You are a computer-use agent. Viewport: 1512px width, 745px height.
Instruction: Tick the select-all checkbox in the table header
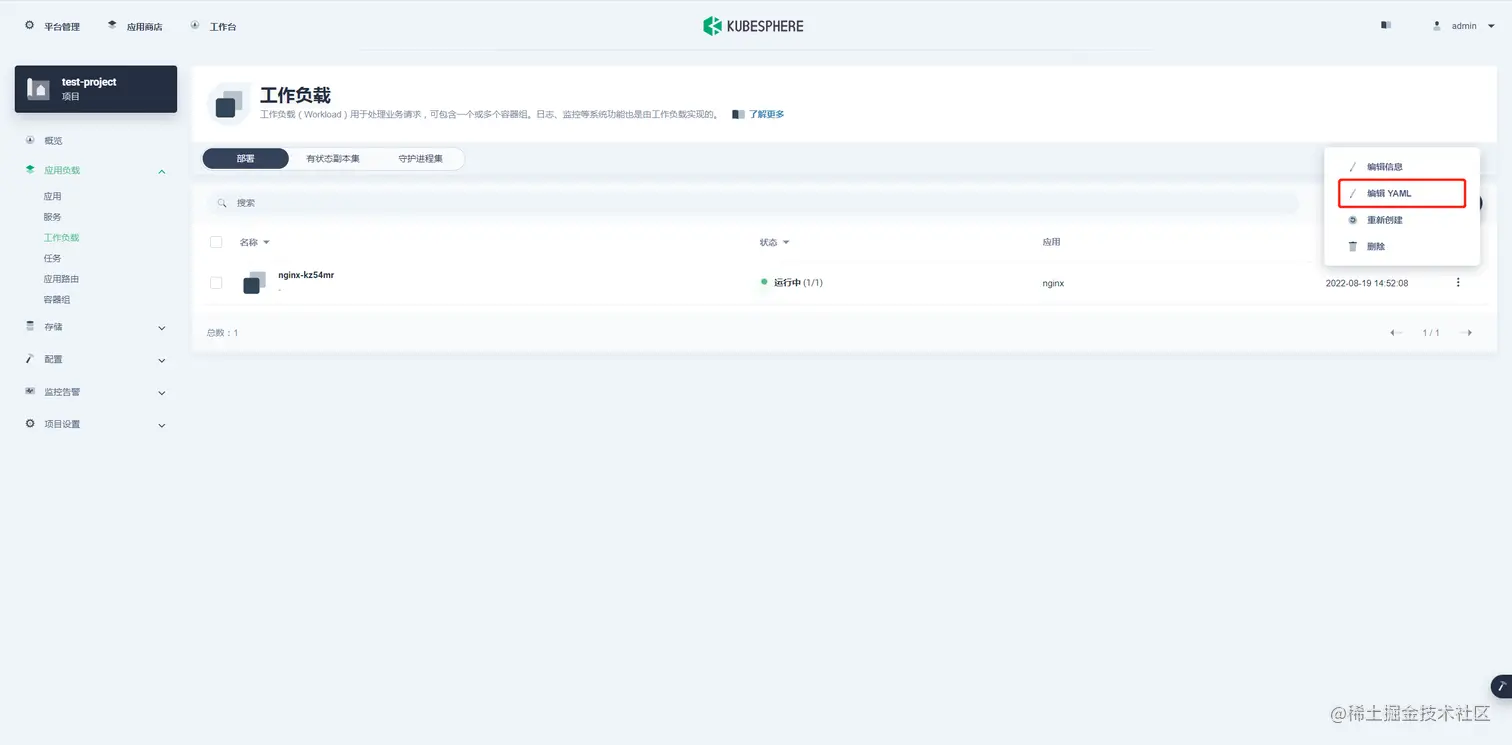click(x=216, y=242)
